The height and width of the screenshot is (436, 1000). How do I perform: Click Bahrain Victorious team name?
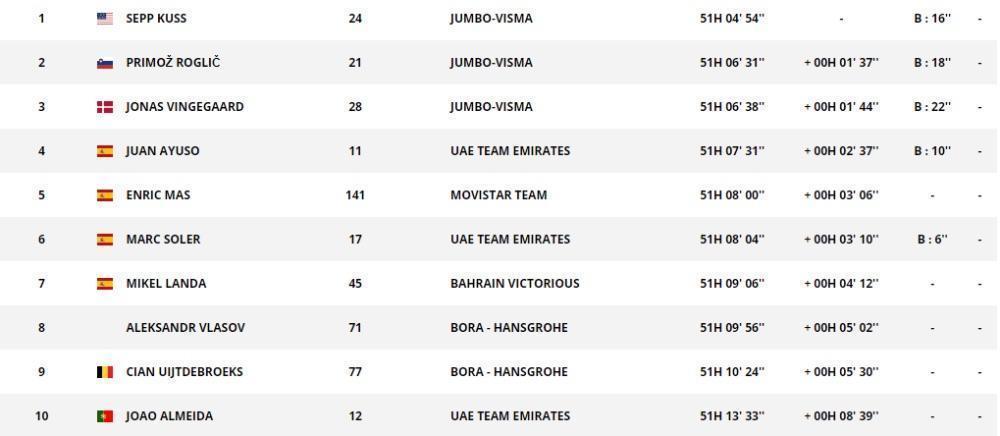(515, 284)
